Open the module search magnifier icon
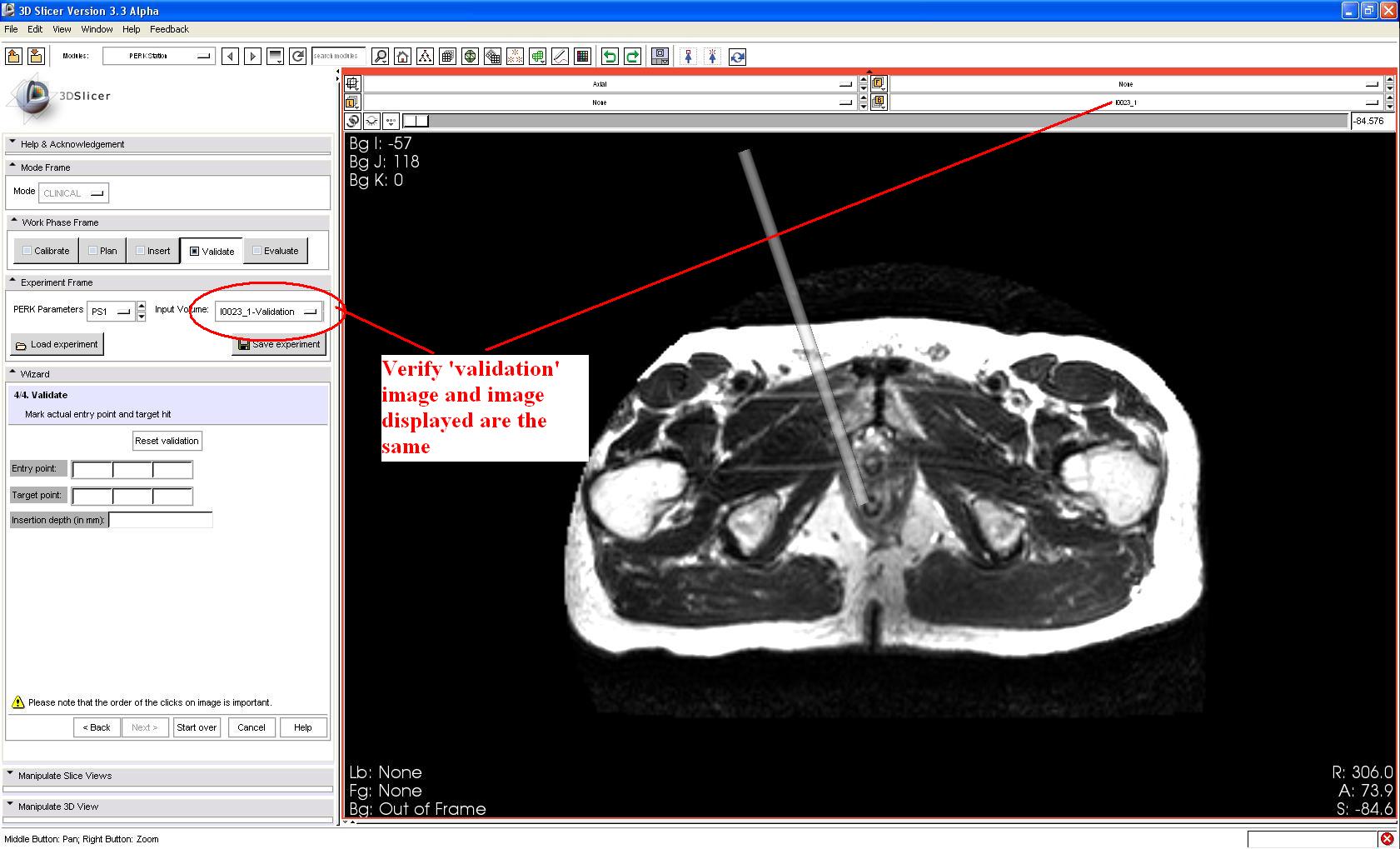 [381, 57]
